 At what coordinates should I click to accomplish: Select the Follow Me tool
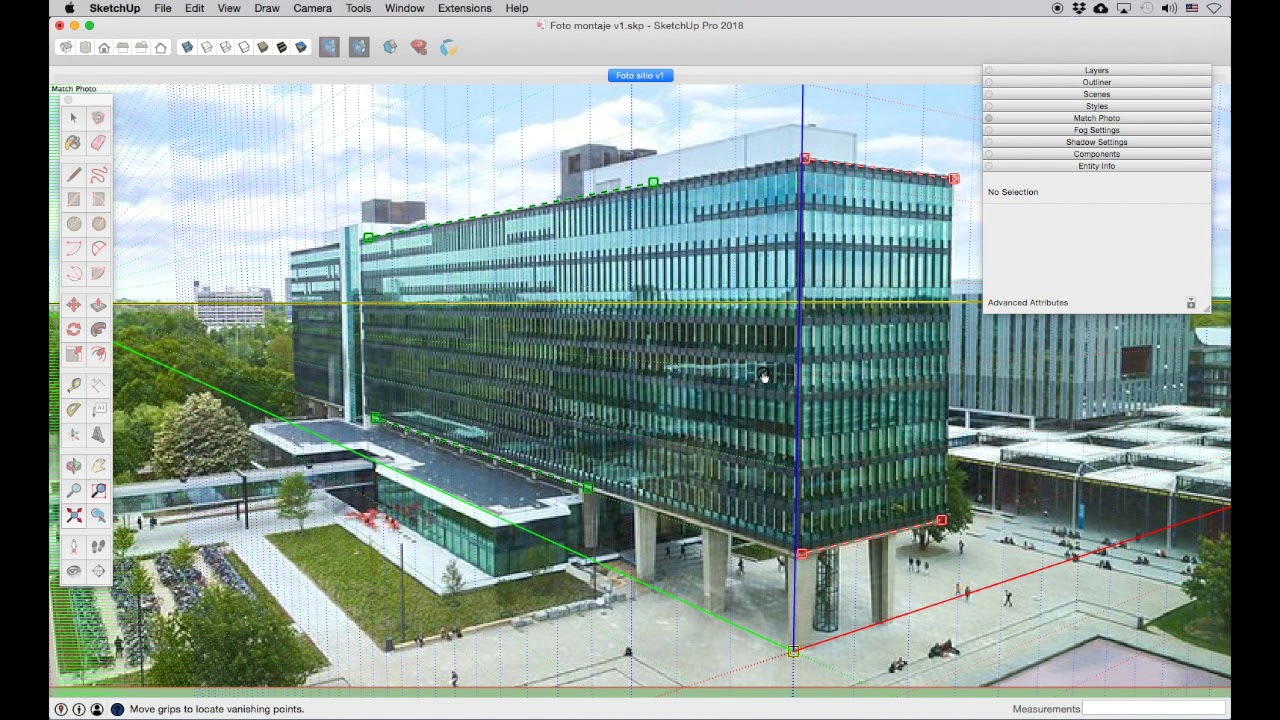(x=98, y=329)
